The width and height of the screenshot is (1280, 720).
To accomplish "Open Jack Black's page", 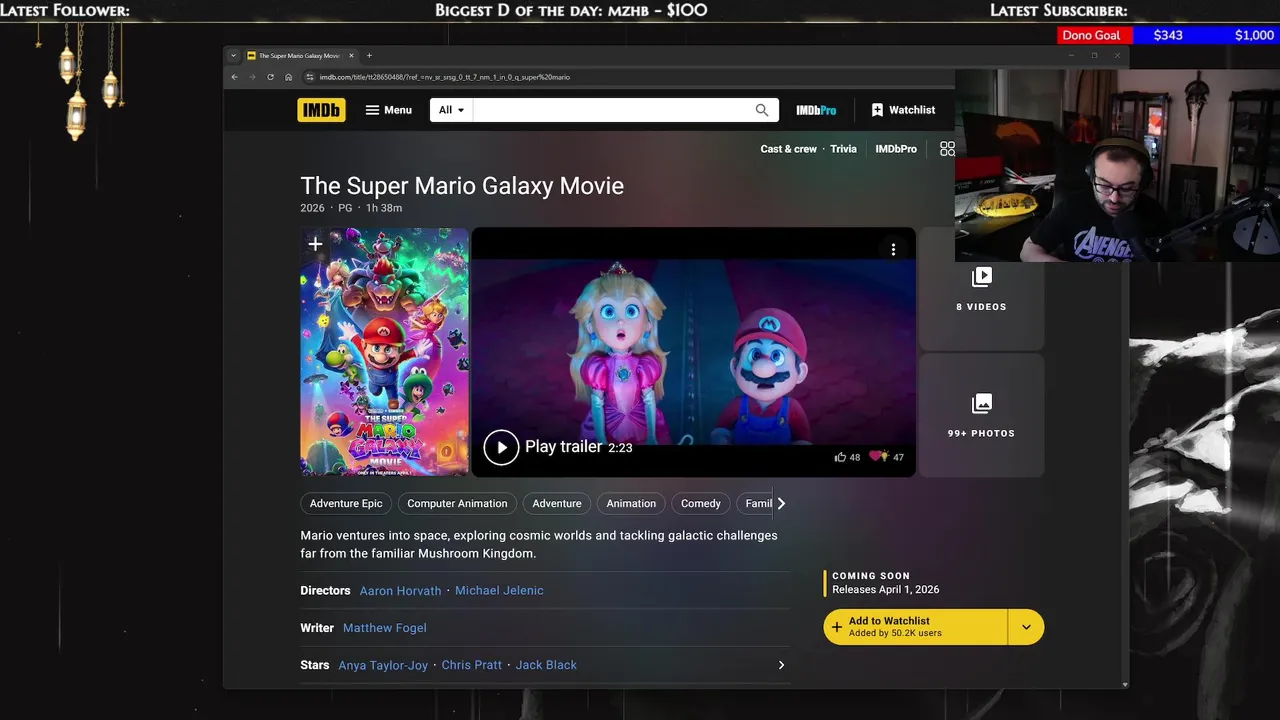I will click(x=546, y=665).
